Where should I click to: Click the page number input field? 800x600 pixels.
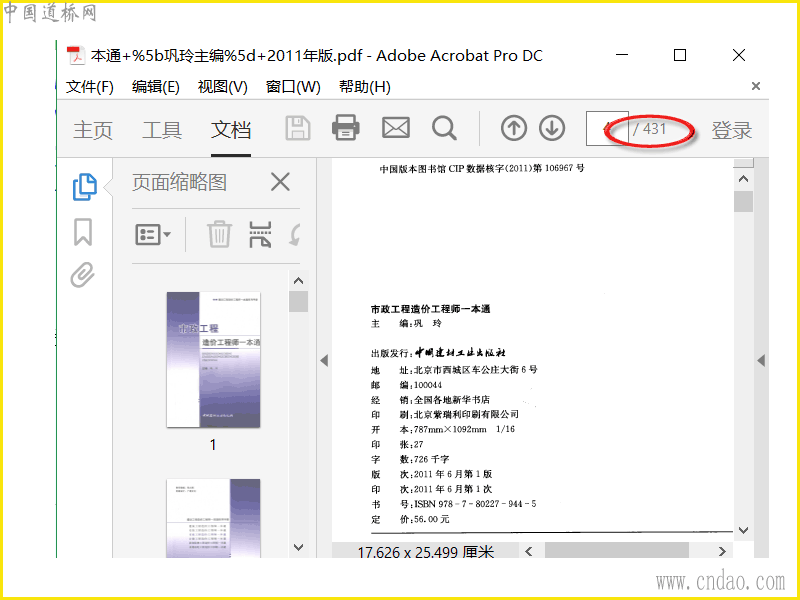[x=607, y=128]
